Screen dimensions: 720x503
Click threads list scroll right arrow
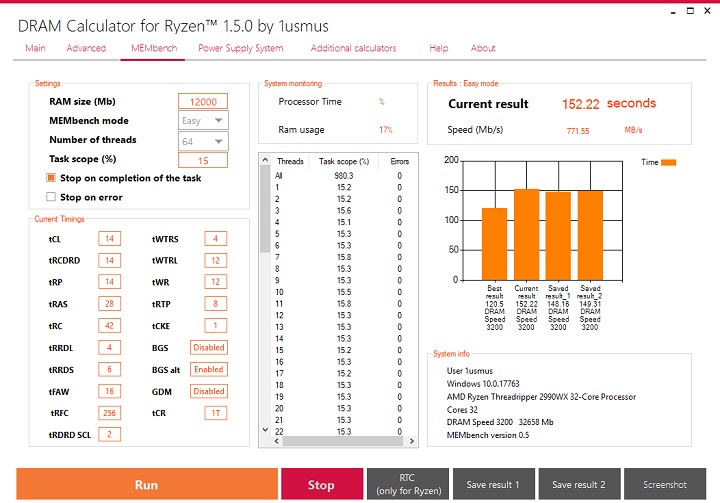point(411,441)
